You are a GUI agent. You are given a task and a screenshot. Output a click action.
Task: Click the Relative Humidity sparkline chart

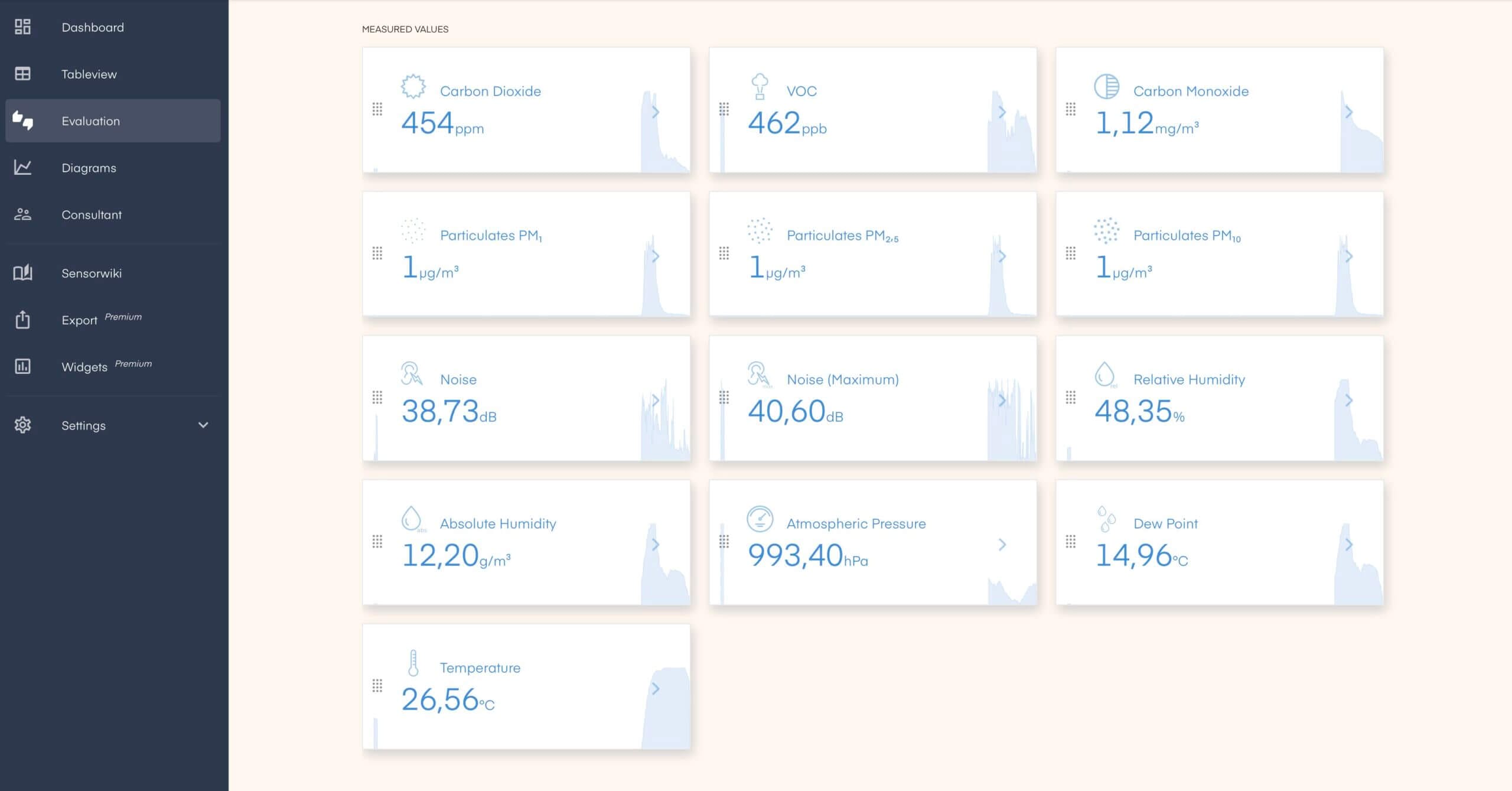tap(1358, 420)
